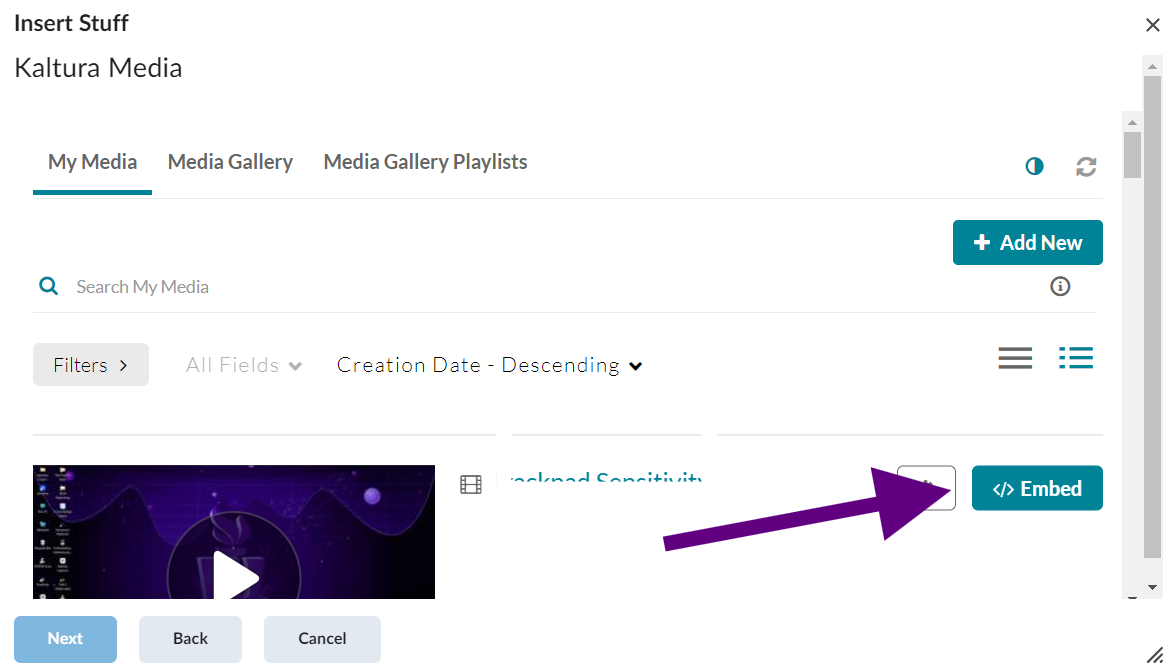The height and width of the screenshot is (667, 1167).
Task: Select the My Media tab
Action: [92, 162]
